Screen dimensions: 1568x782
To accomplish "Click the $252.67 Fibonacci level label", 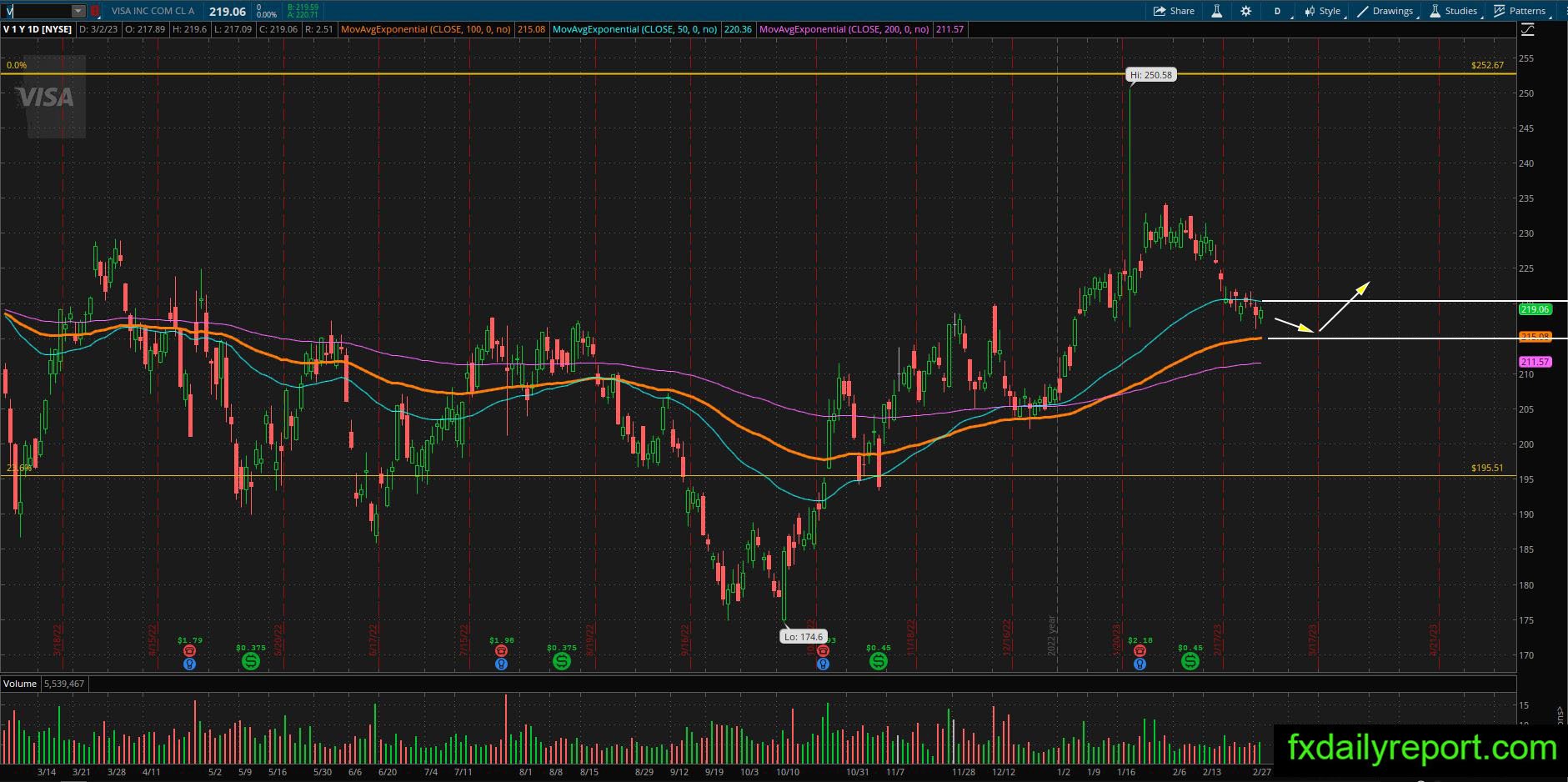I will point(1487,65).
